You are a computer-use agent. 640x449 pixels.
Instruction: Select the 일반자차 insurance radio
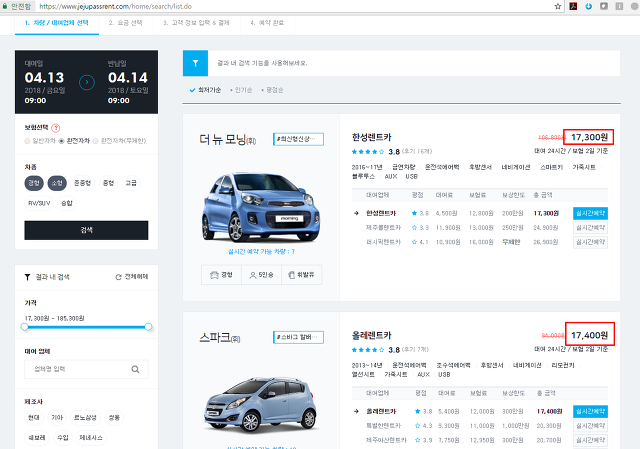pyautogui.click(x=27, y=141)
